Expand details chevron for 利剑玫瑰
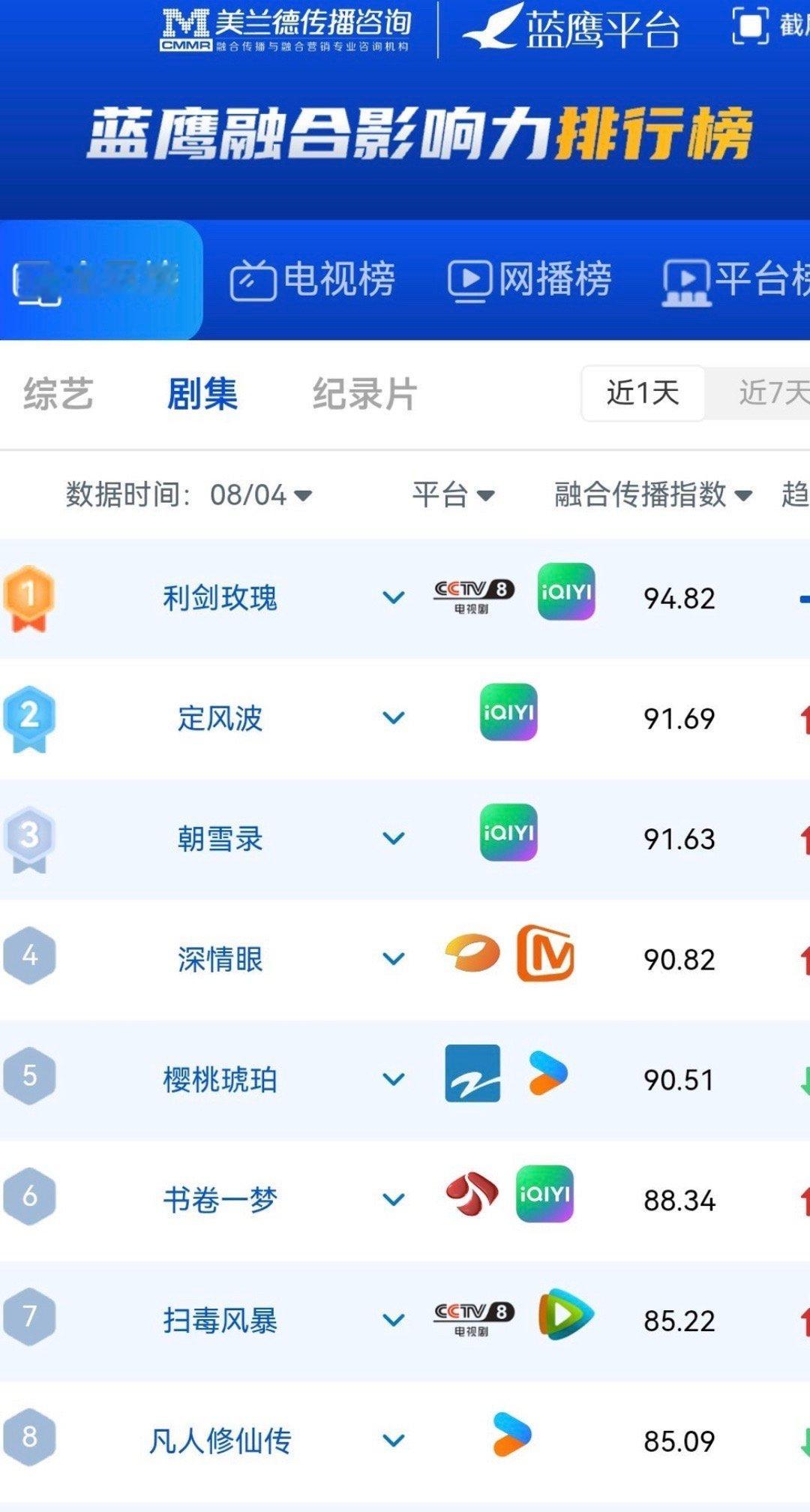This screenshot has height=1512, width=810. tap(394, 598)
